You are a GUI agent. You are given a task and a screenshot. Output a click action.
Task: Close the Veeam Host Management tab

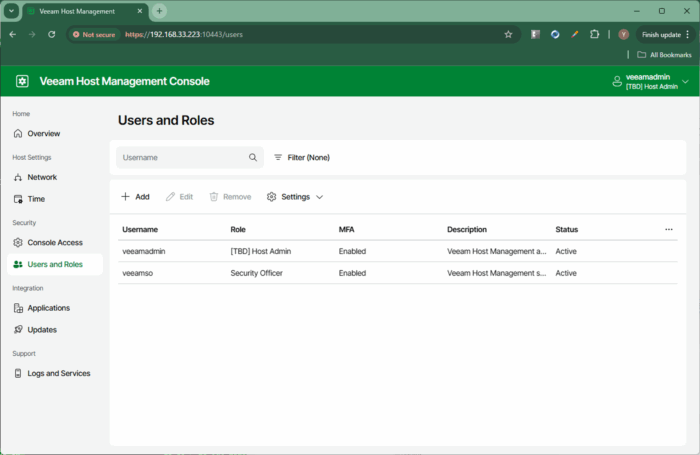coord(140,11)
